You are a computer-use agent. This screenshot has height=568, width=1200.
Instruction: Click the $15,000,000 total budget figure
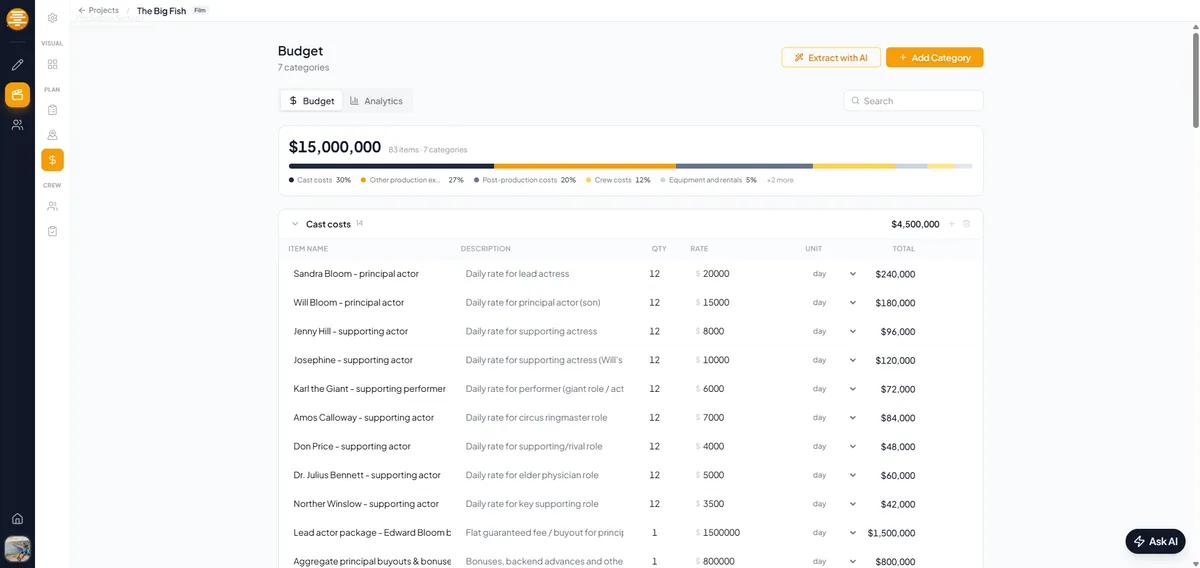[x=335, y=147]
